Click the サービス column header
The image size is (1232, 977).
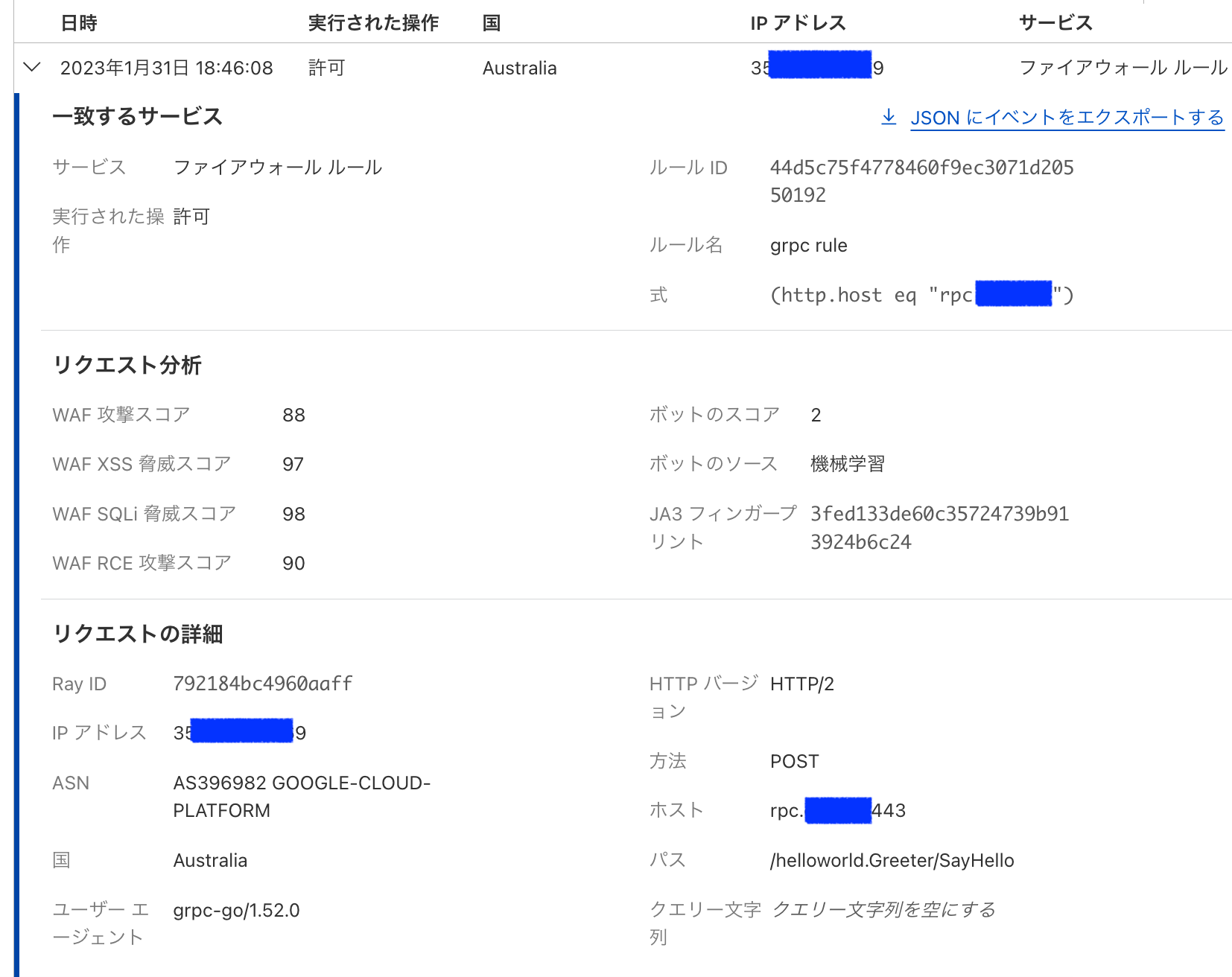click(x=1055, y=22)
